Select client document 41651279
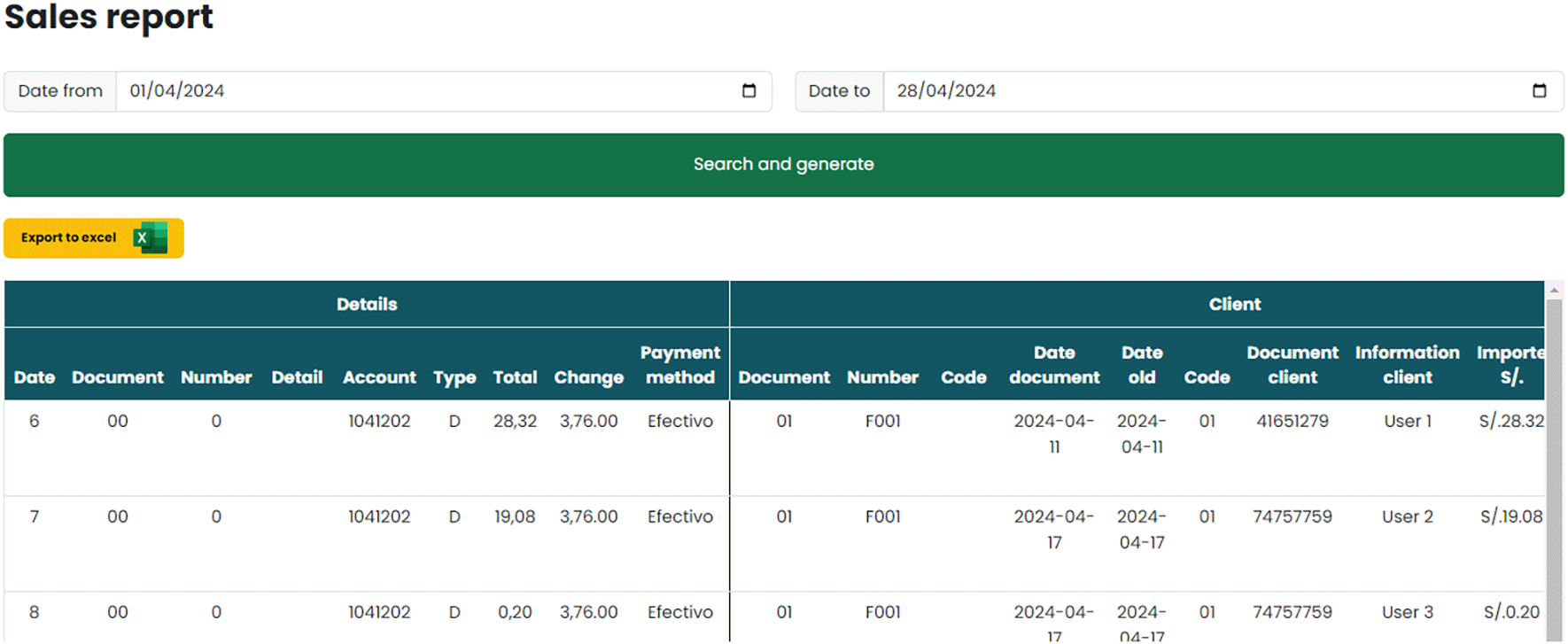This screenshot has width=1568, height=644. [x=1292, y=422]
